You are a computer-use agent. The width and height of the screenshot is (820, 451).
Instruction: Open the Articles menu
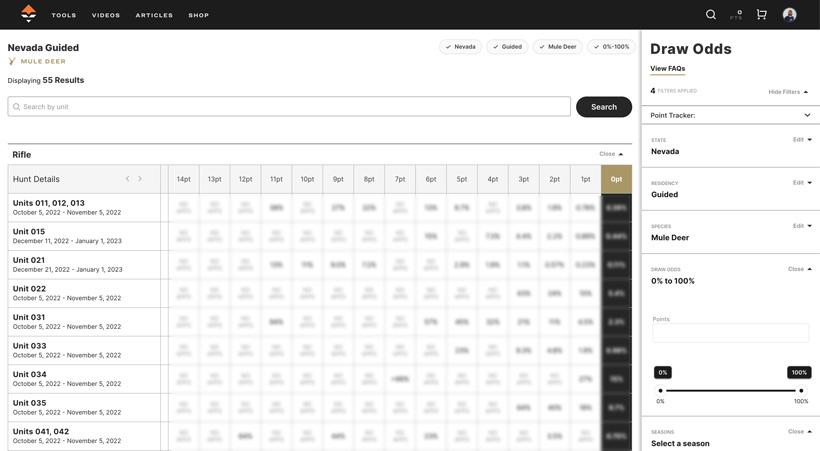coord(154,15)
